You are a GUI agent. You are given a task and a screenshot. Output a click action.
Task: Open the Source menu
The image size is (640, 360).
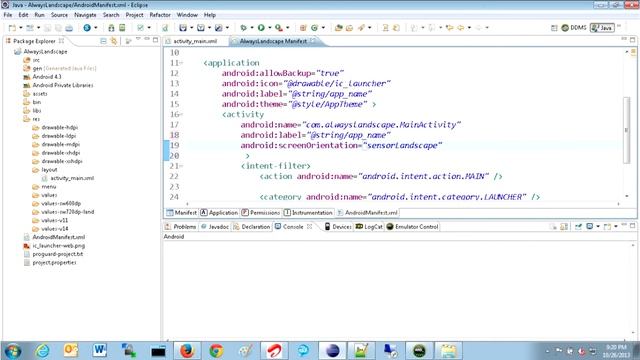point(59,15)
